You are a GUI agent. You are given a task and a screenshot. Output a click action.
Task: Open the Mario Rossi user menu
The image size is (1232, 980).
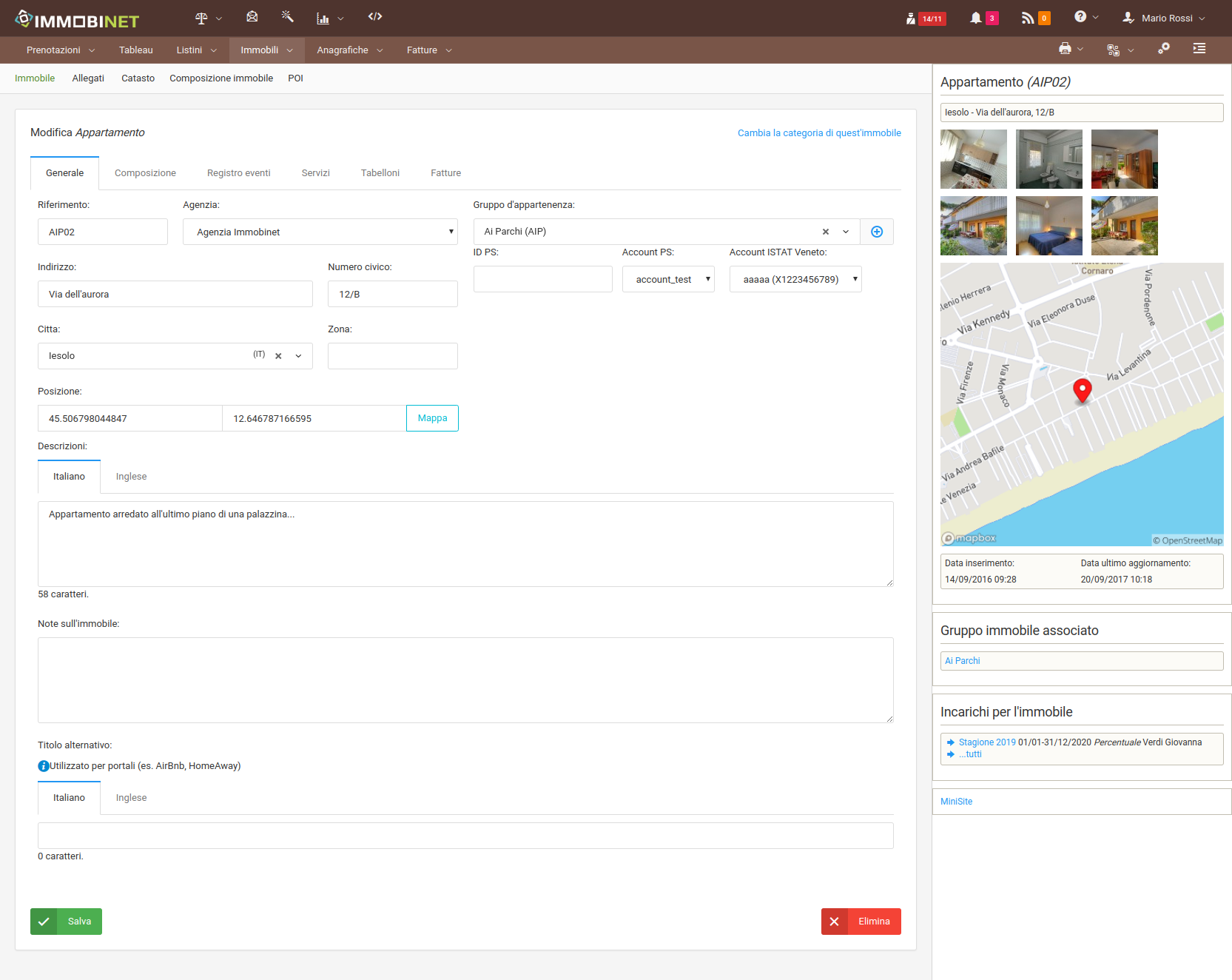point(1164,18)
